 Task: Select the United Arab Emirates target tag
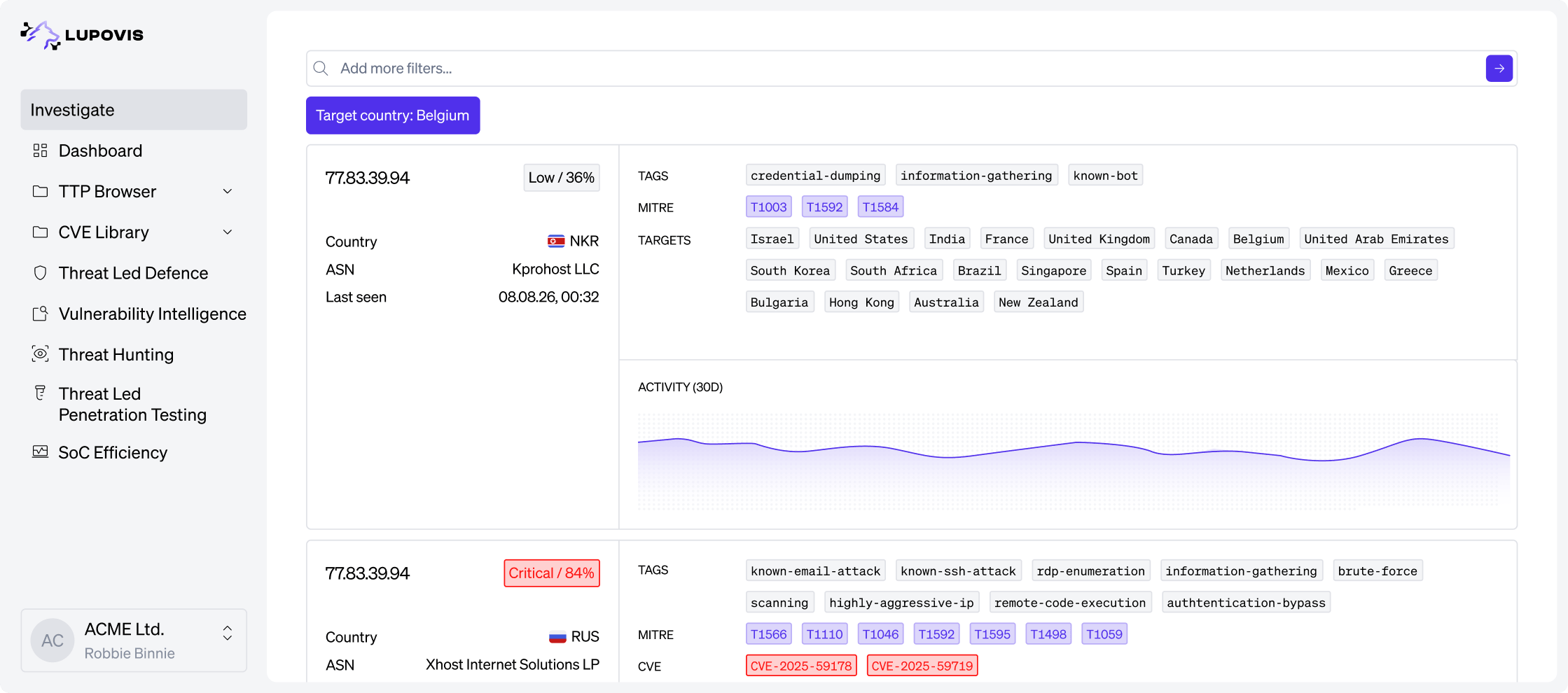point(1377,239)
